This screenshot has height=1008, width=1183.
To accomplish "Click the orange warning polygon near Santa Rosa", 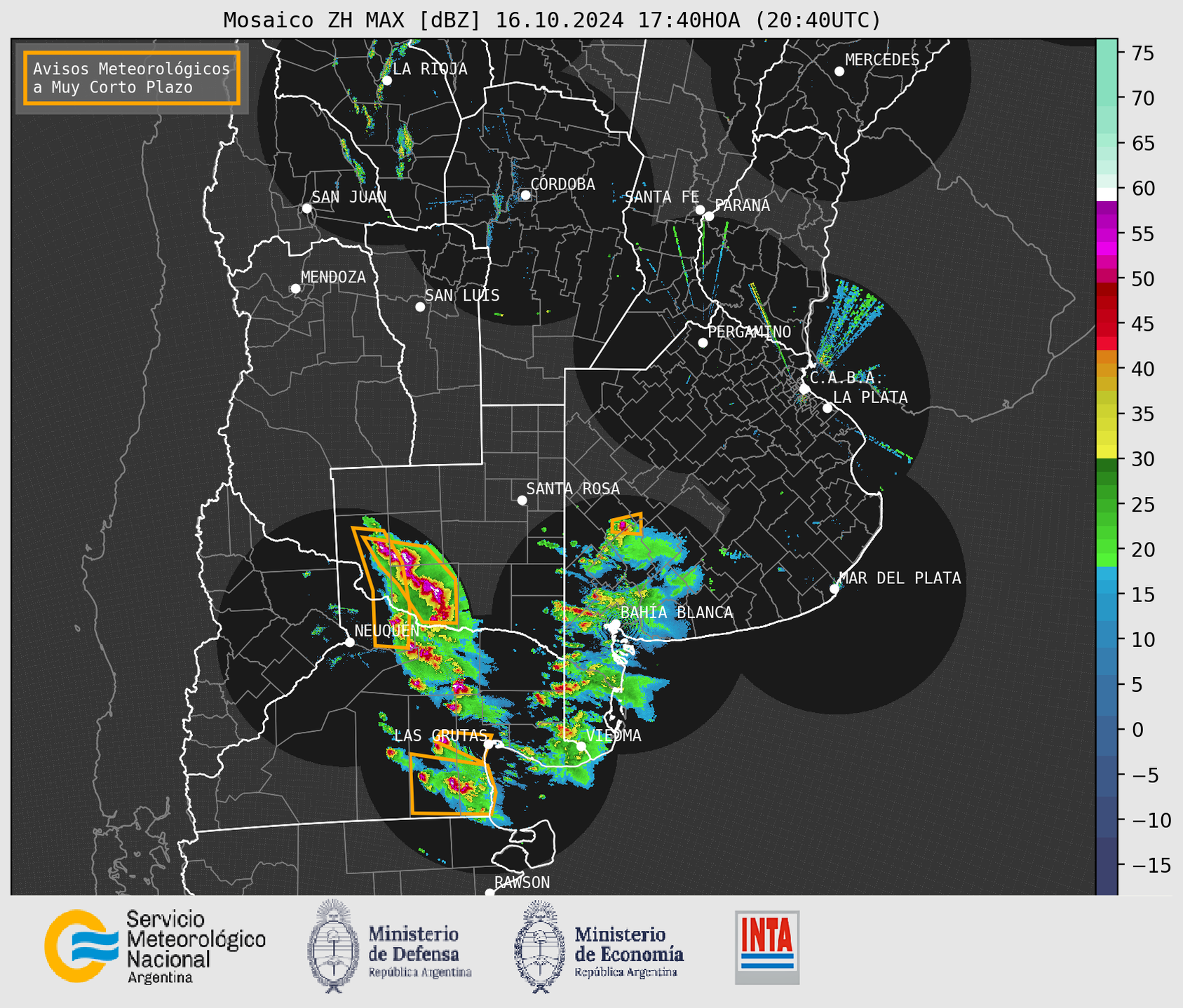I will (627, 524).
